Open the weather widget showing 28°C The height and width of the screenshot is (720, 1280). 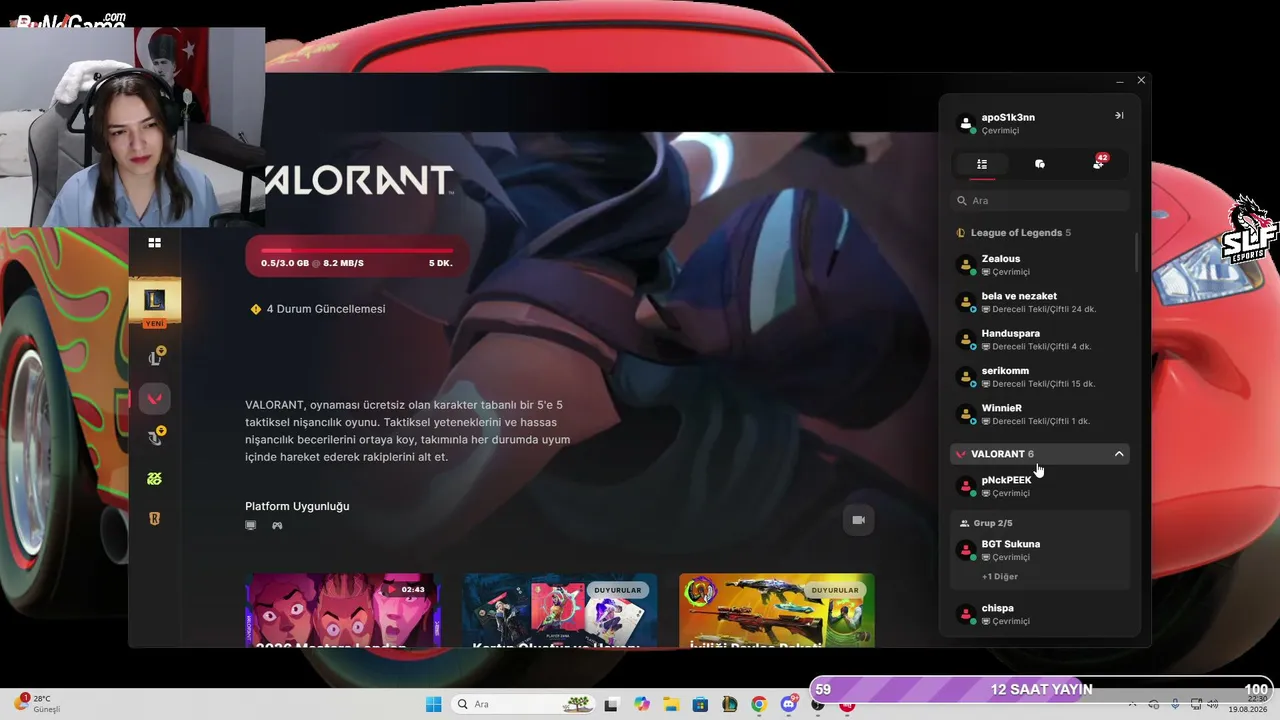tap(40, 703)
